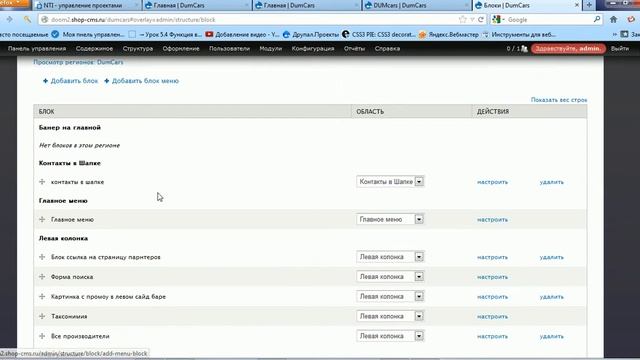640x360 pixels.
Task: Click the drag handle for 'Блок ссылка на страницу партнеров'
Action: pyautogui.click(x=42, y=257)
